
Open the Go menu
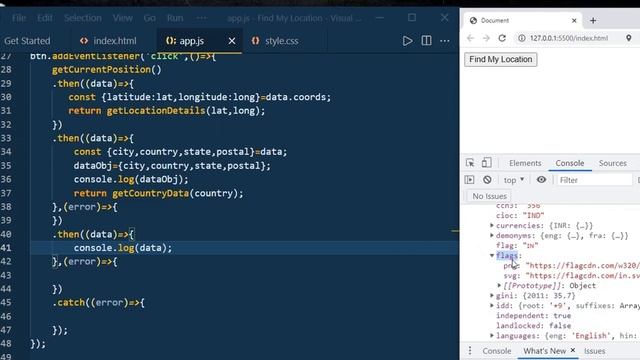point(149,18)
